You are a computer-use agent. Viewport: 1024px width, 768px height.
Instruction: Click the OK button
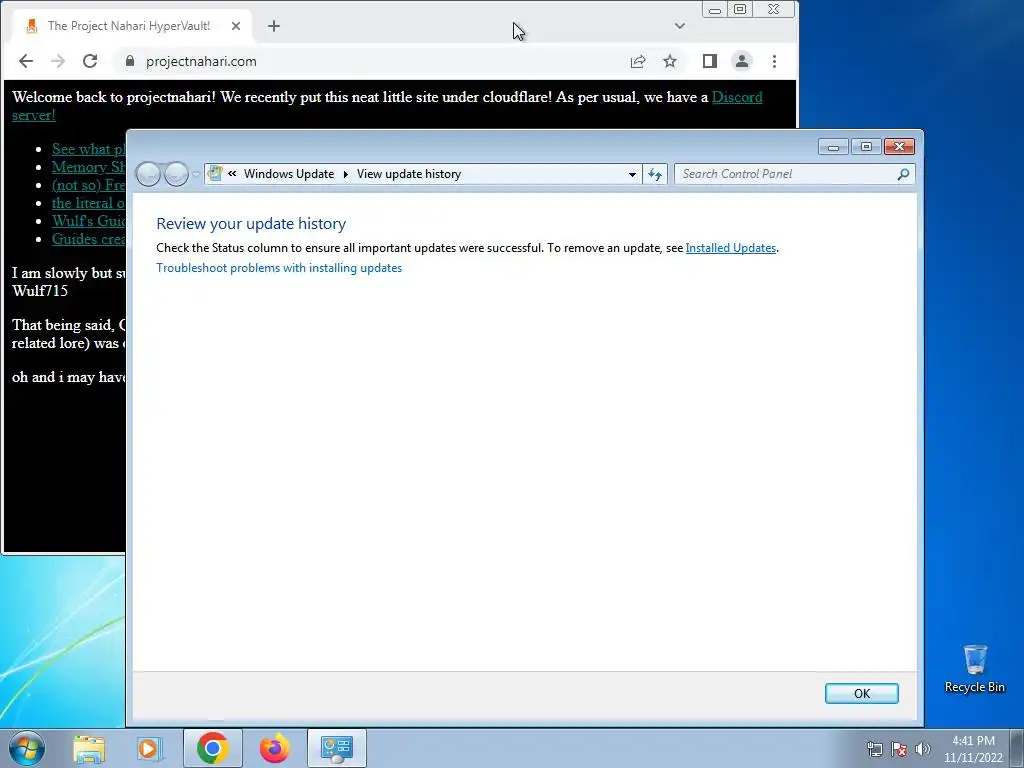[x=861, y=694]
